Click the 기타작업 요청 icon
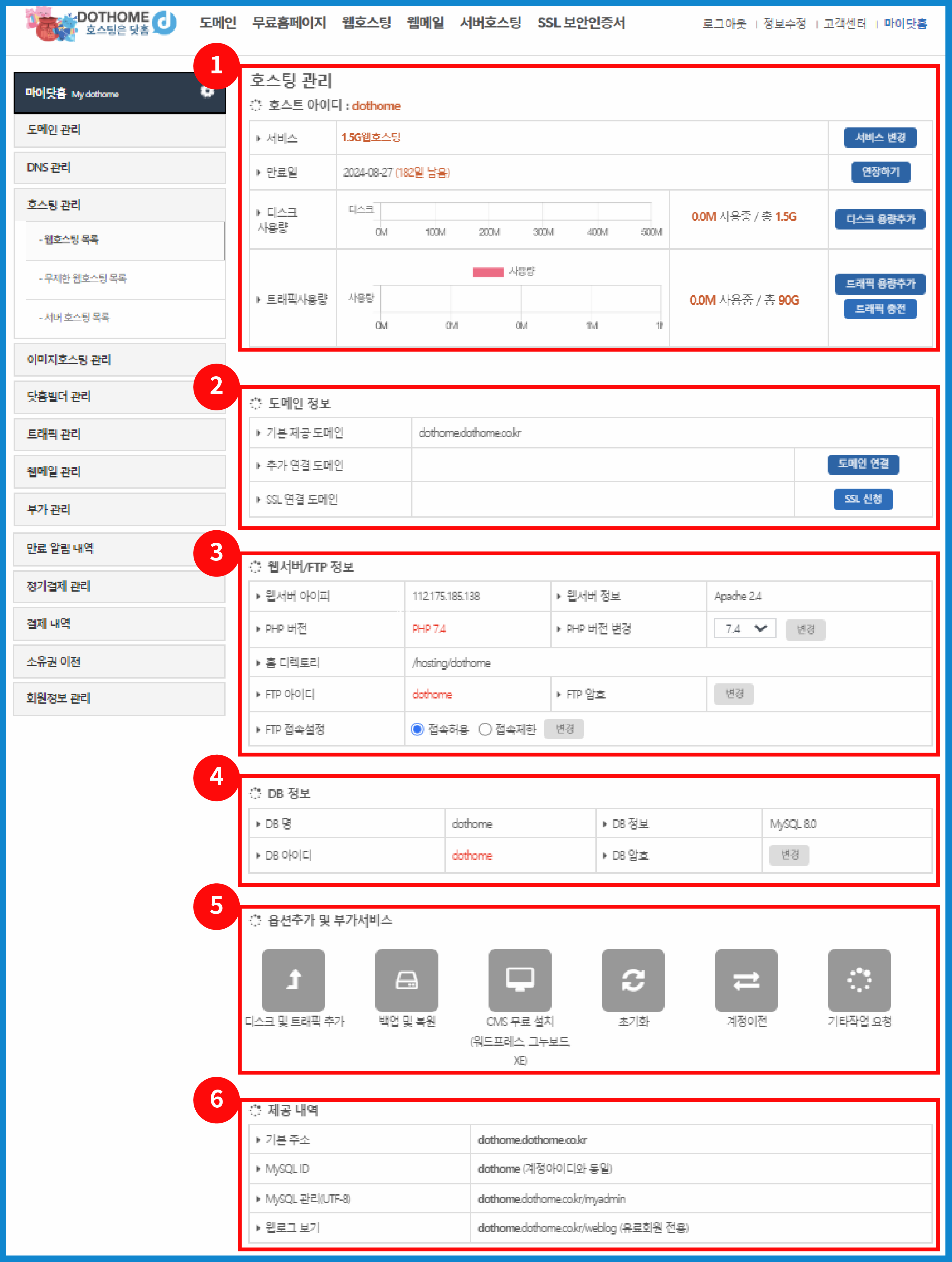Image resolution: width=952 pixels, height=1262 pixels. point(859,980)
